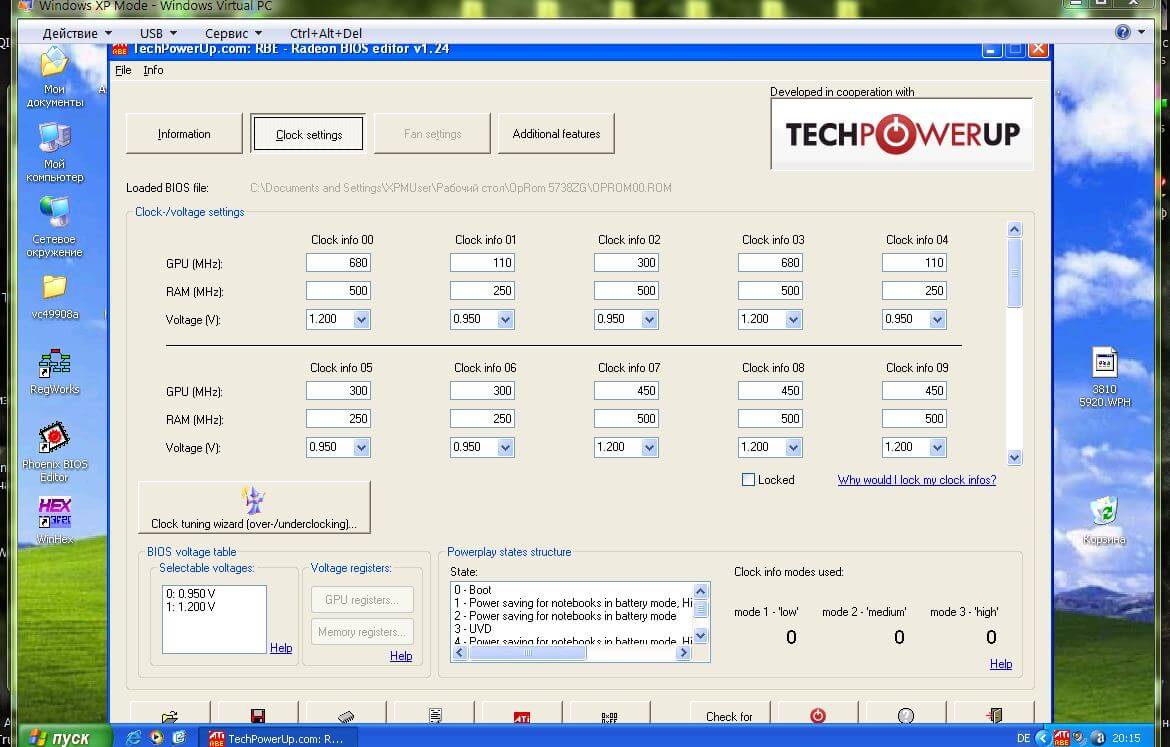This screenshot has height=747, width=1170.
Task: Open the Additional features tab
Action: tap(556, 134)
